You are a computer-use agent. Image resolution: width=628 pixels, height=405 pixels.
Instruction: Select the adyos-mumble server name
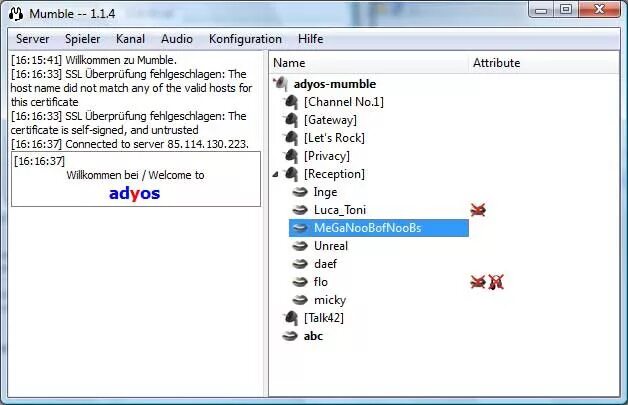[335, 84]
